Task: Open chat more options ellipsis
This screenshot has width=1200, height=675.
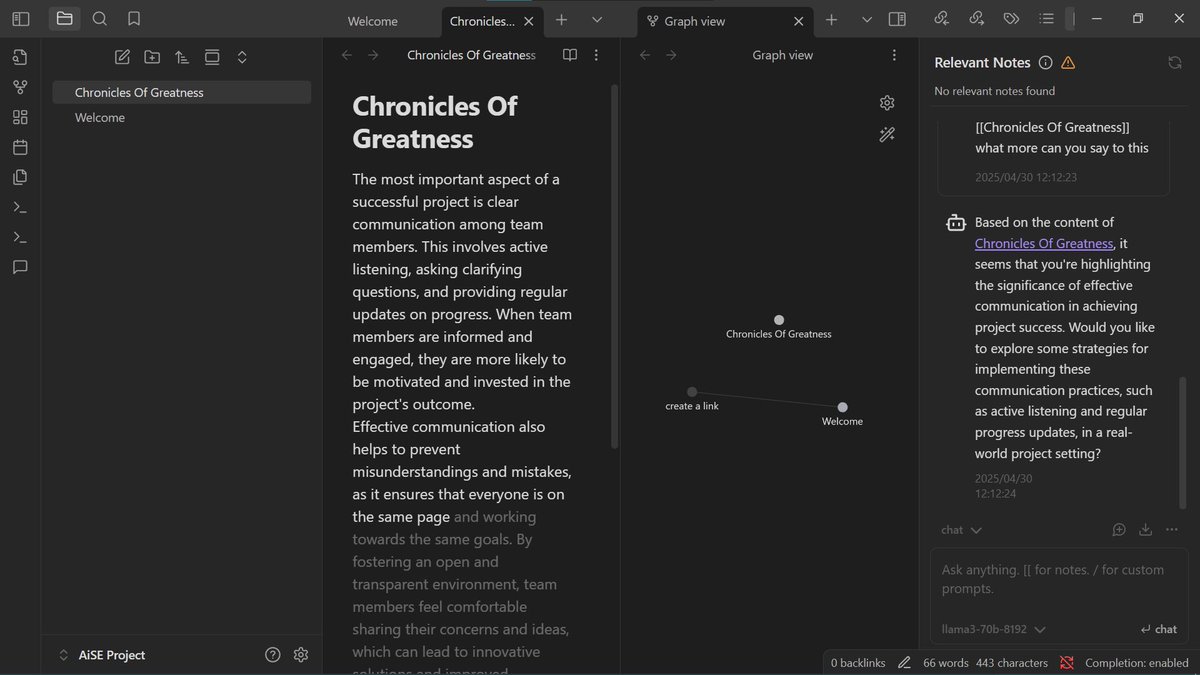Action: click(x=1173, y=530)
